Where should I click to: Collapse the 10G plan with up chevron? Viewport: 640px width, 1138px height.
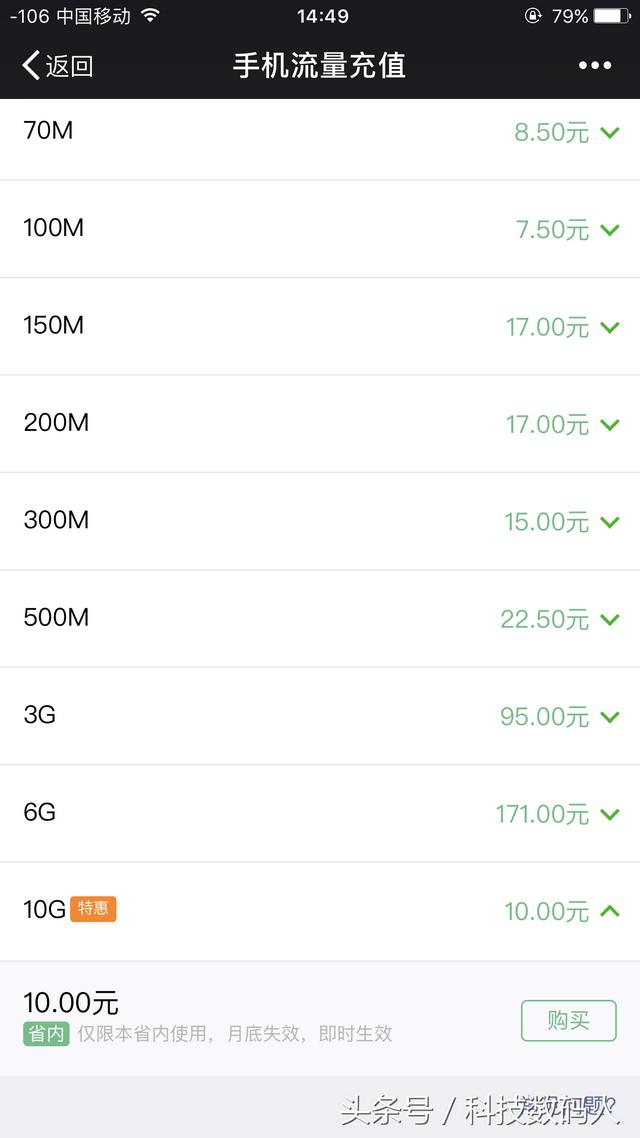pyautogui.click(x=610, y=910)
